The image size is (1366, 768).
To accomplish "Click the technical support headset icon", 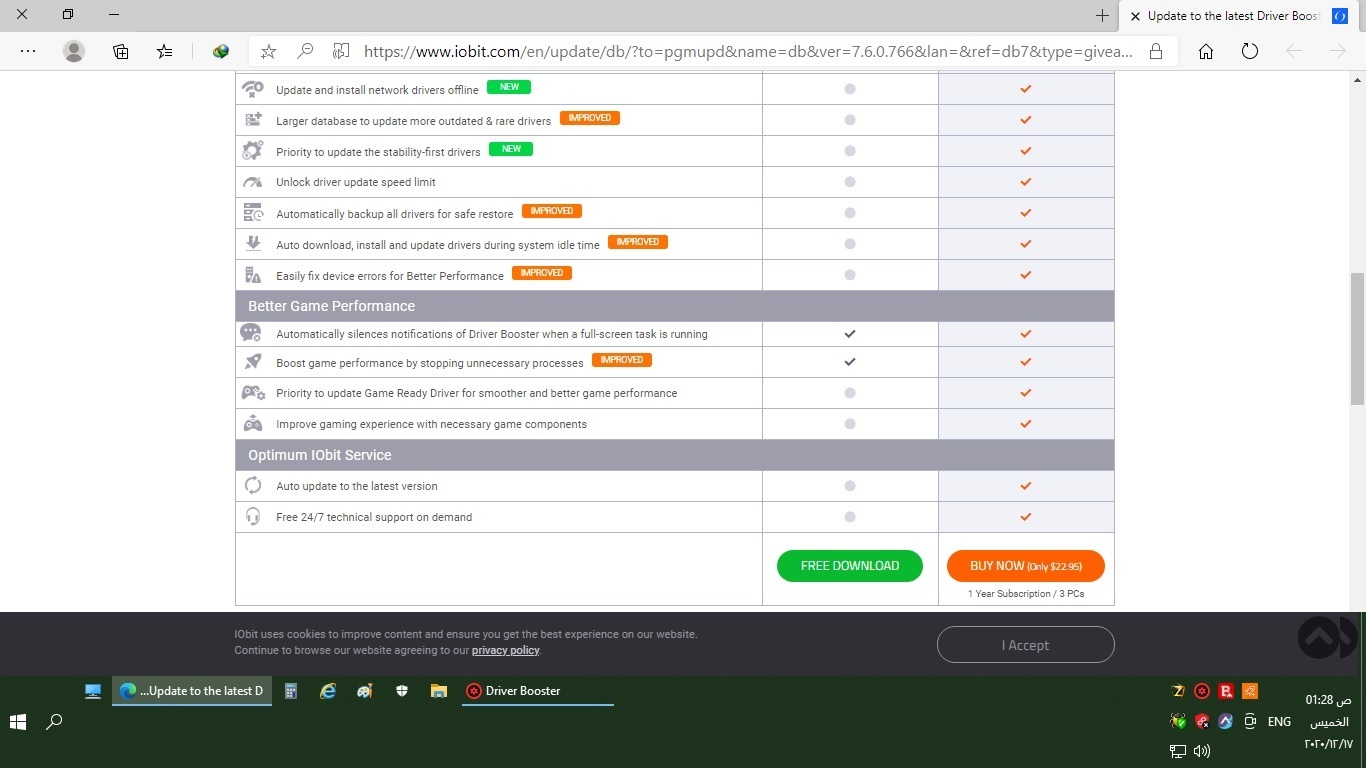I will (253, 517).
